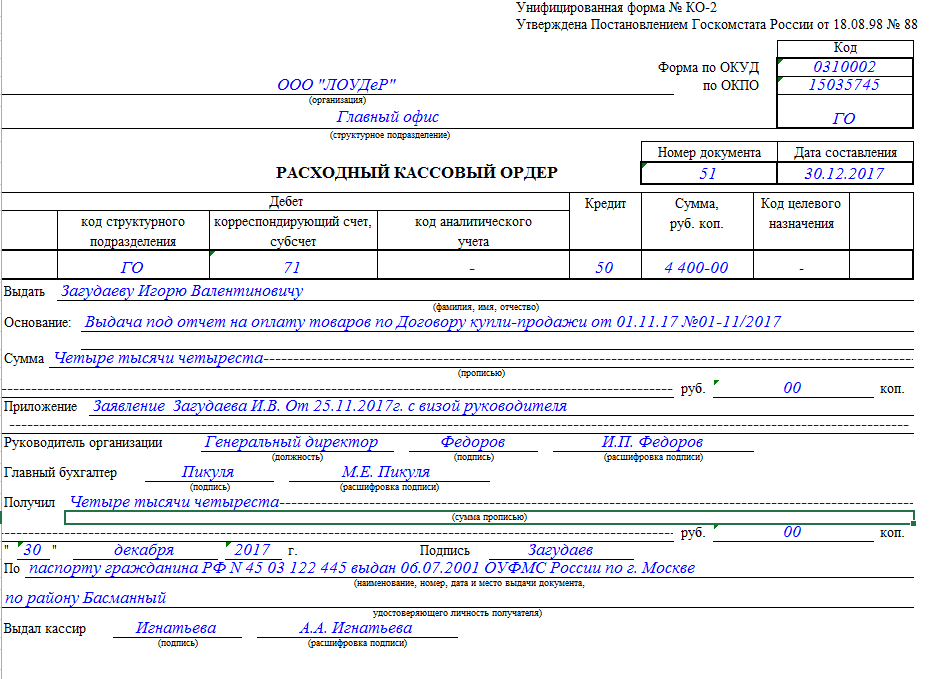Select the "И.П. Федоров" signature transcript field
Screen dimensions: 933x679
tap(652, 442)
